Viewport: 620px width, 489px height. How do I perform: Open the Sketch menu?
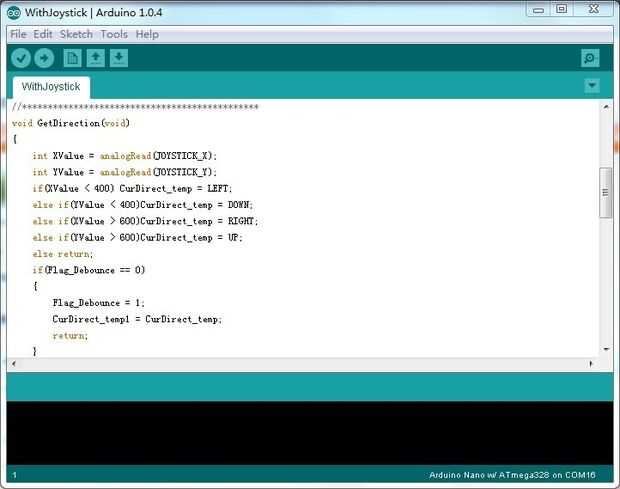pos(76,34)
